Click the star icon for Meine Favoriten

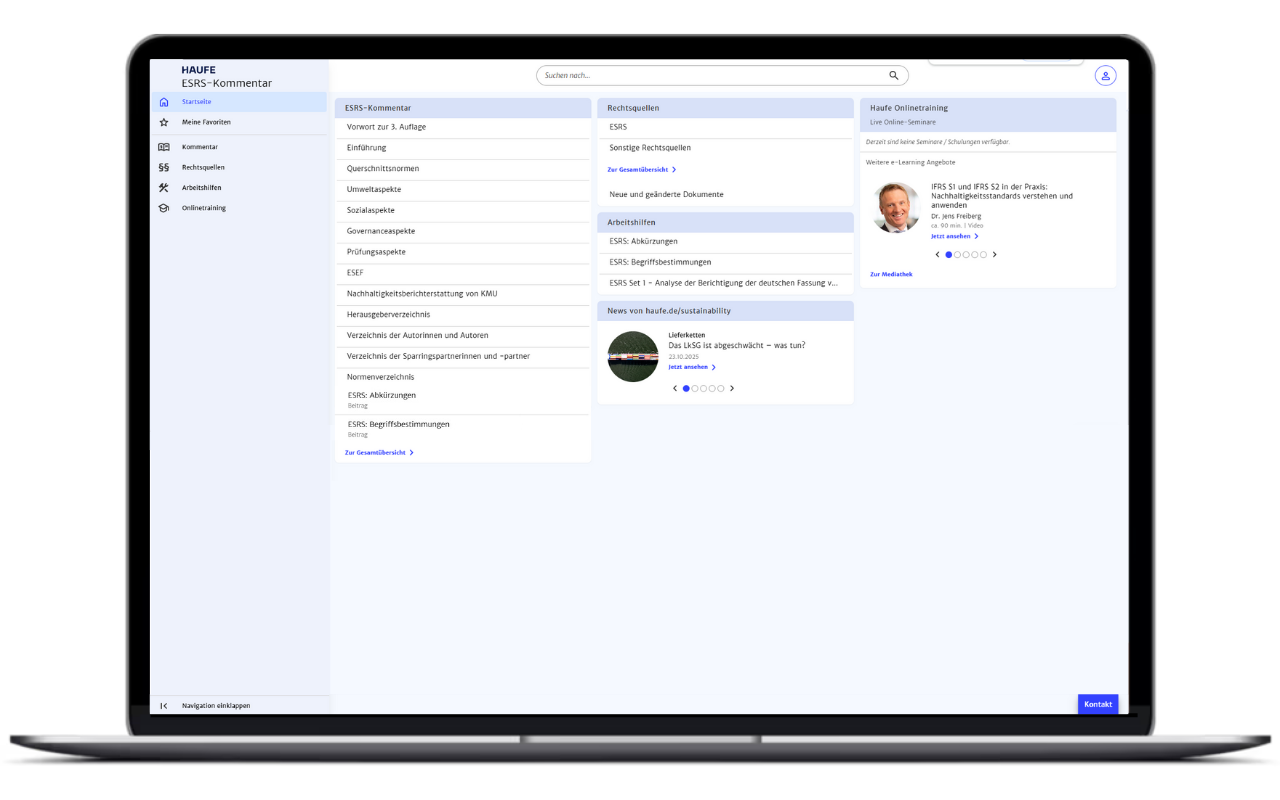[x=164, y=122]
